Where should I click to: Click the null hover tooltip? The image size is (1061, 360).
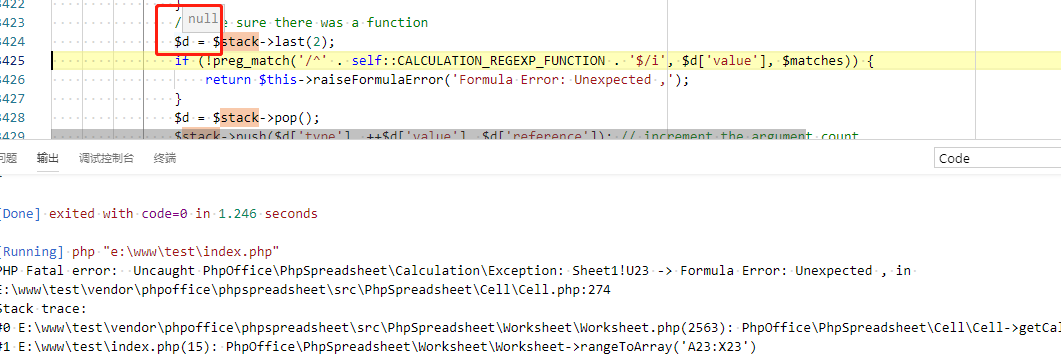[203, 19]
